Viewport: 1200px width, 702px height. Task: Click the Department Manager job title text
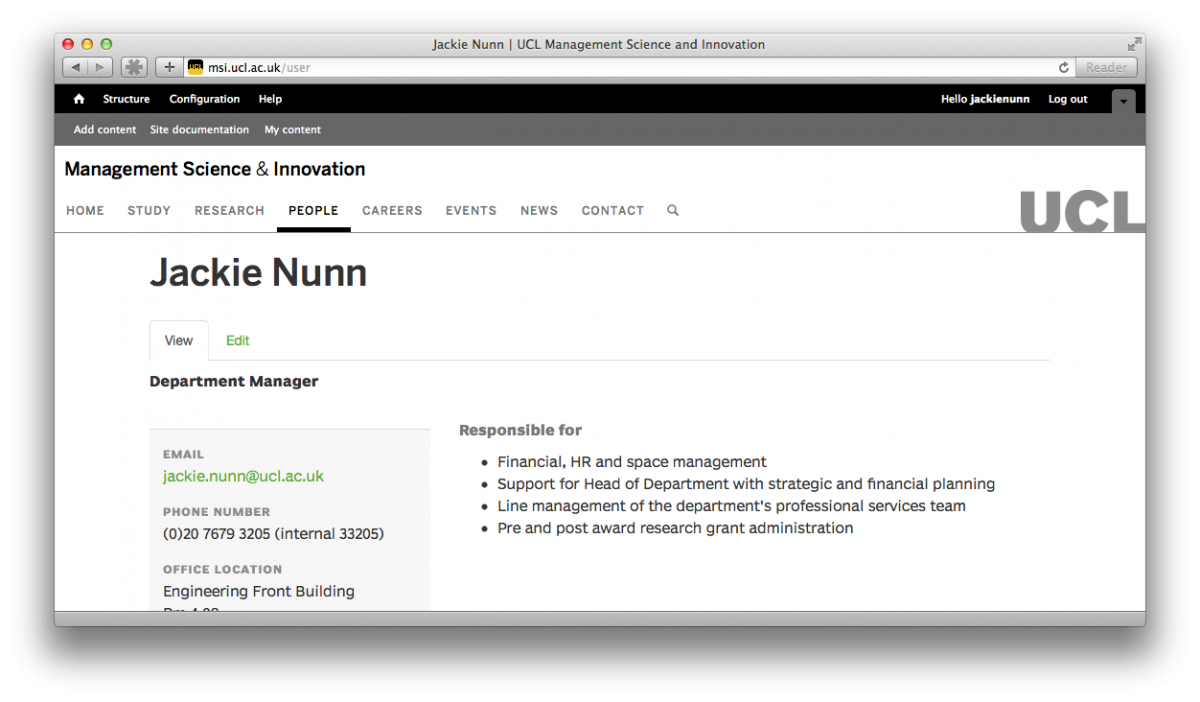[x=234, y=381]
